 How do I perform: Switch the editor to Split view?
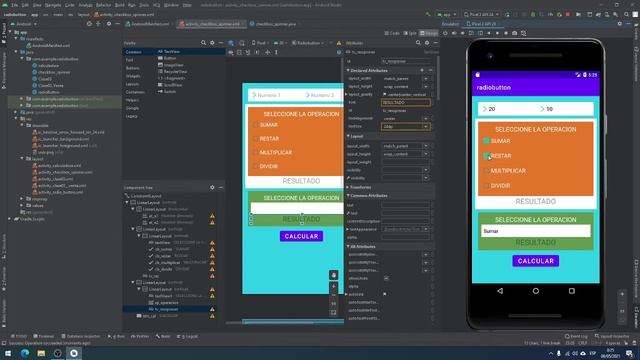click(x=410, y=33)
